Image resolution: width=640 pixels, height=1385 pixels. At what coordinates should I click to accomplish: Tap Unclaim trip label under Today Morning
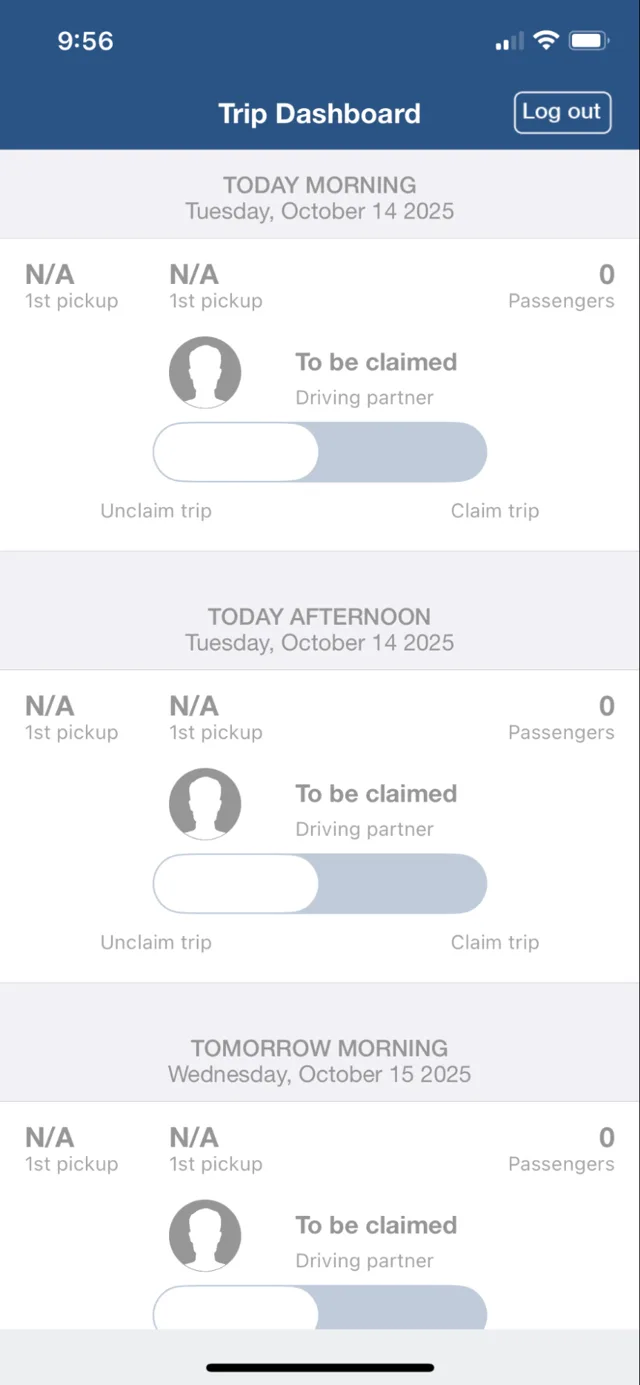click(156, 511)
